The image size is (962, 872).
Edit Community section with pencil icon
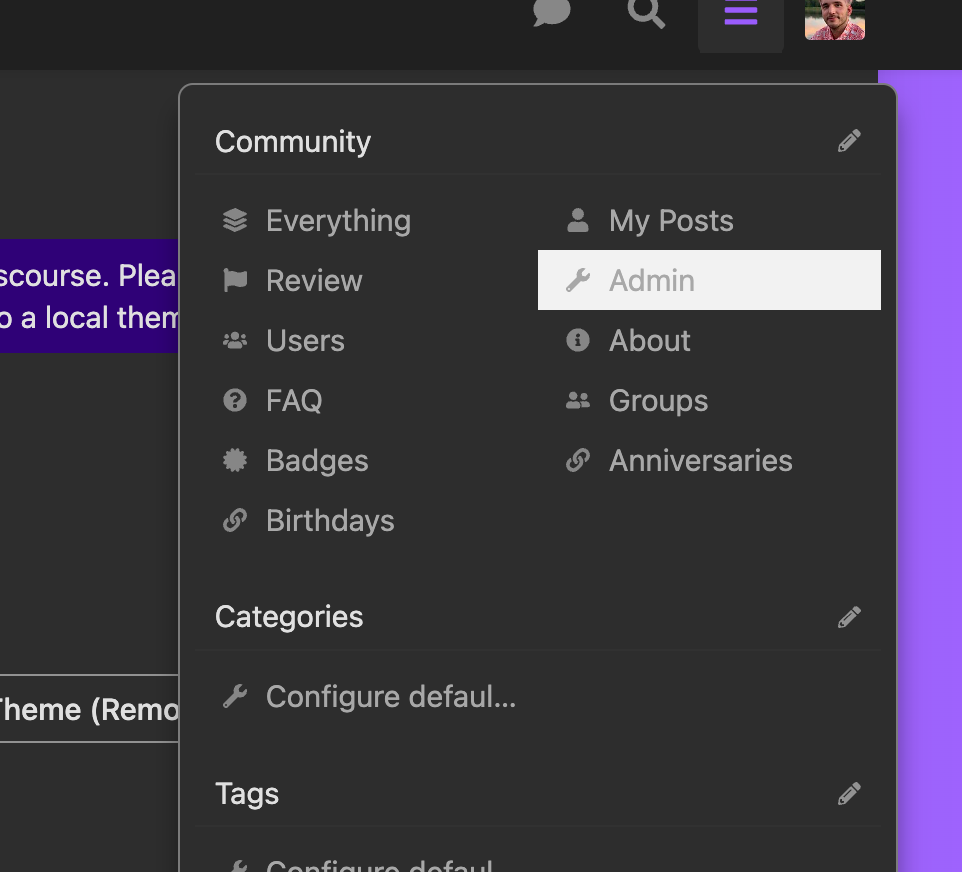pyautogui.click(x=849, y=141)
